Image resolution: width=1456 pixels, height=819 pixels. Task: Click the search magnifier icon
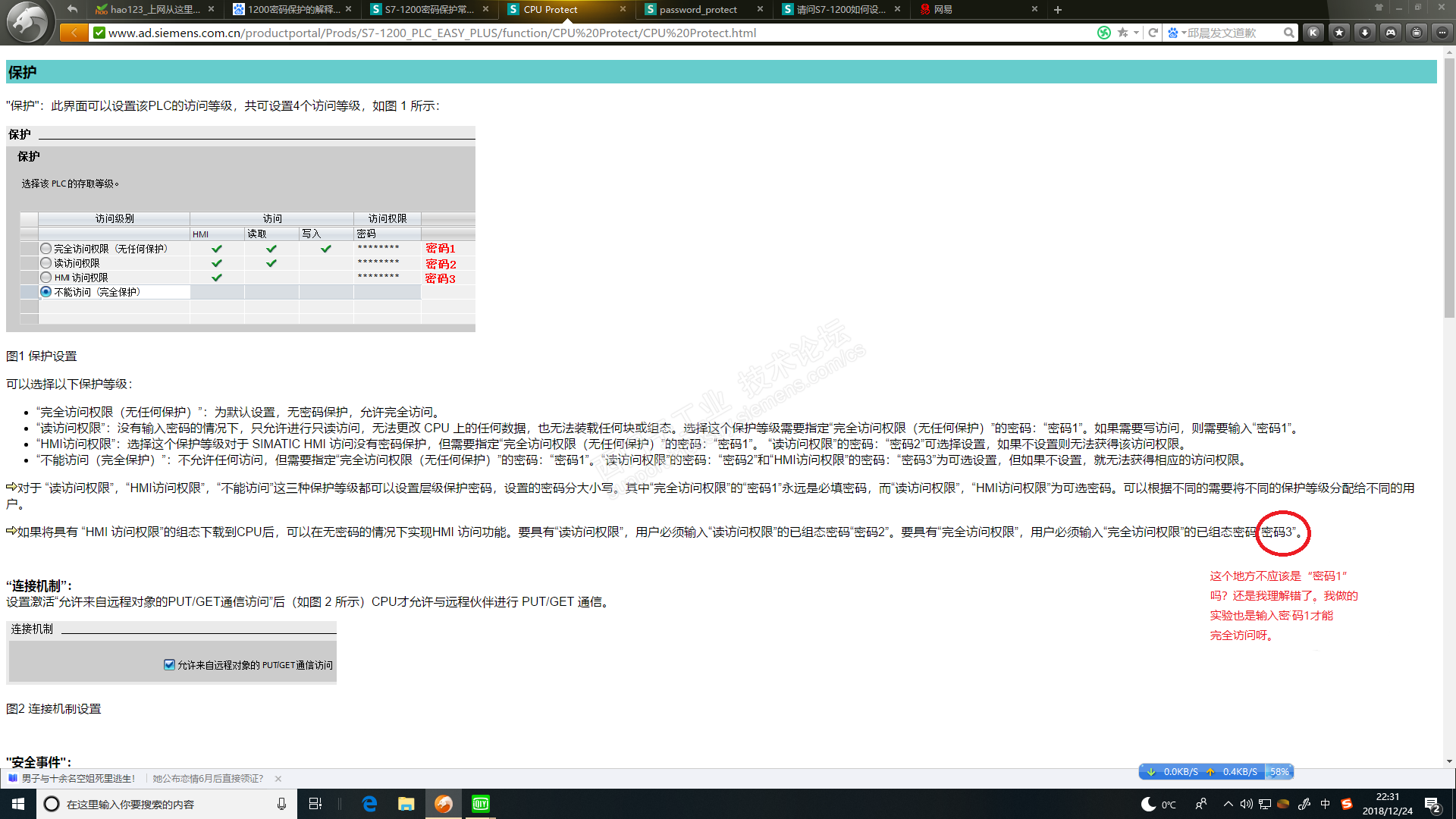pyautogui.click(x=1288, y=33)
